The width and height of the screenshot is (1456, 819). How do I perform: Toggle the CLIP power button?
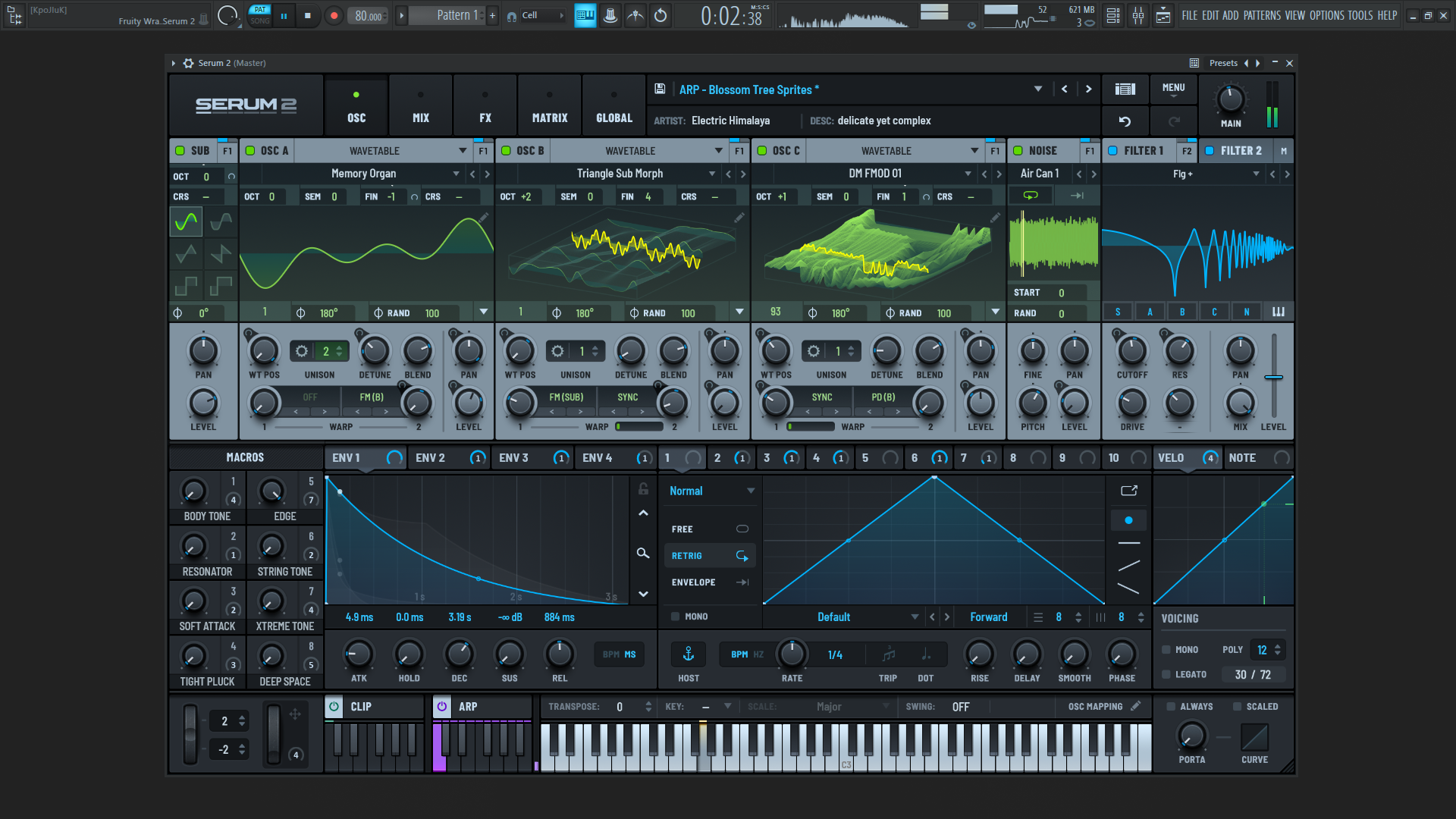click(x=334, y=706)
